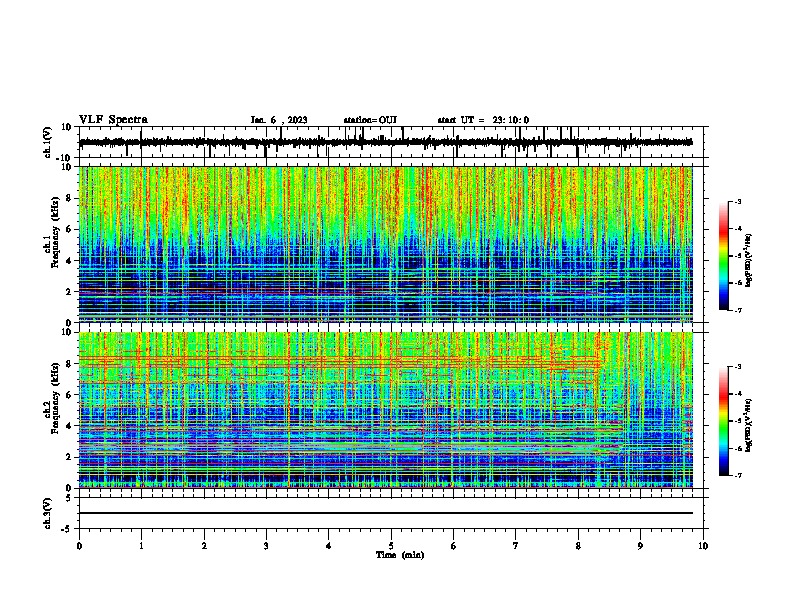Click the ch.1 spectrogram color scale bar

click(x=724, y=256)
